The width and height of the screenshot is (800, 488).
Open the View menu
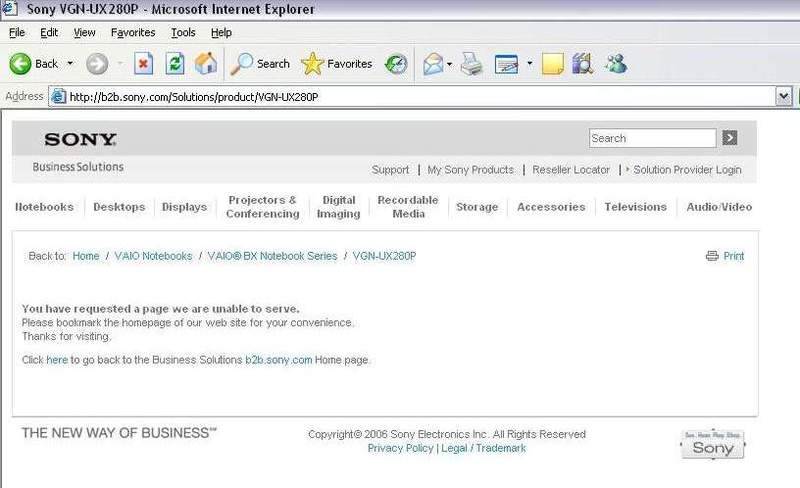point(84,33)
